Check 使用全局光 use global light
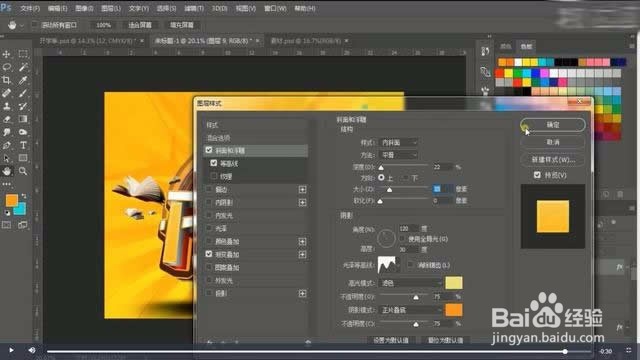This screenshot has width=640, height=360. pos(402,238)
